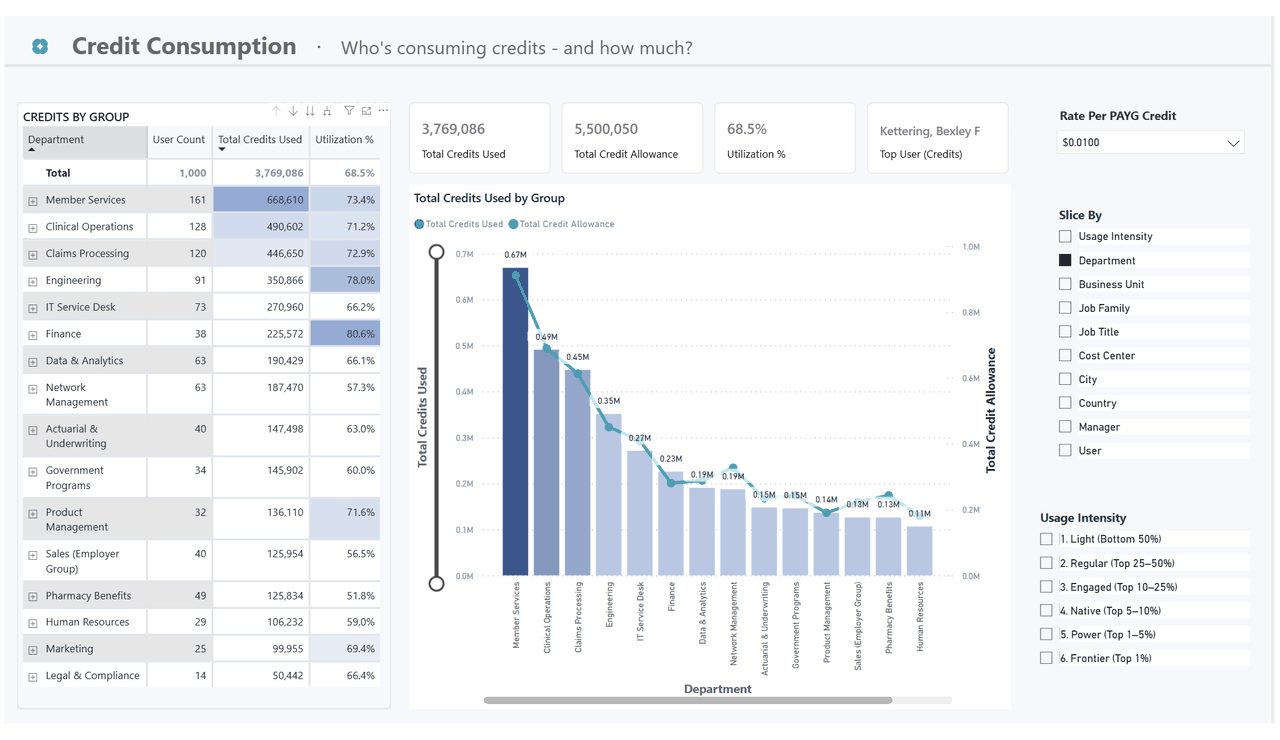Expand the Finance row
1280x740 pixels.
tap(33, 335)
